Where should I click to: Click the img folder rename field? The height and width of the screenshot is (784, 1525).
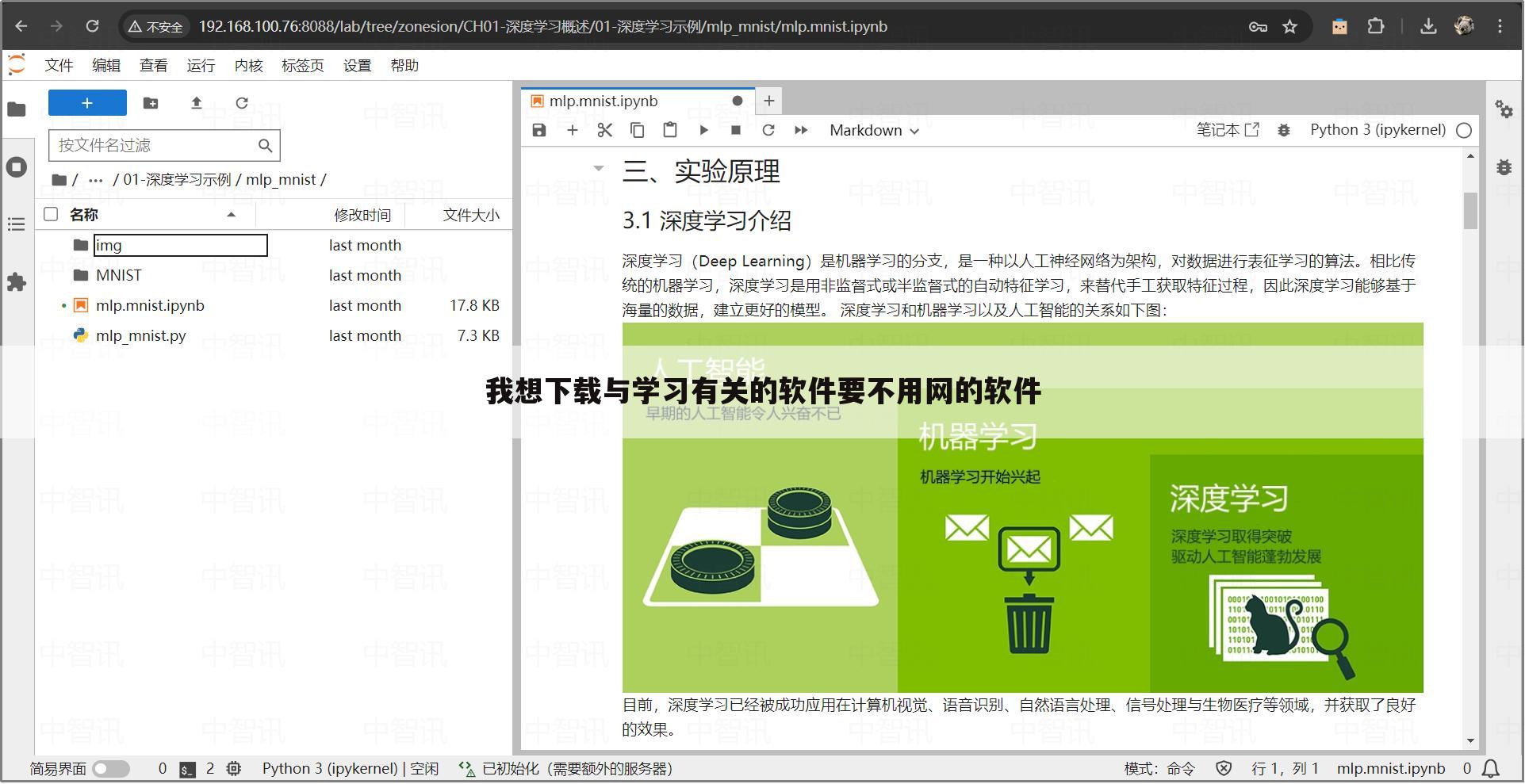181,246
